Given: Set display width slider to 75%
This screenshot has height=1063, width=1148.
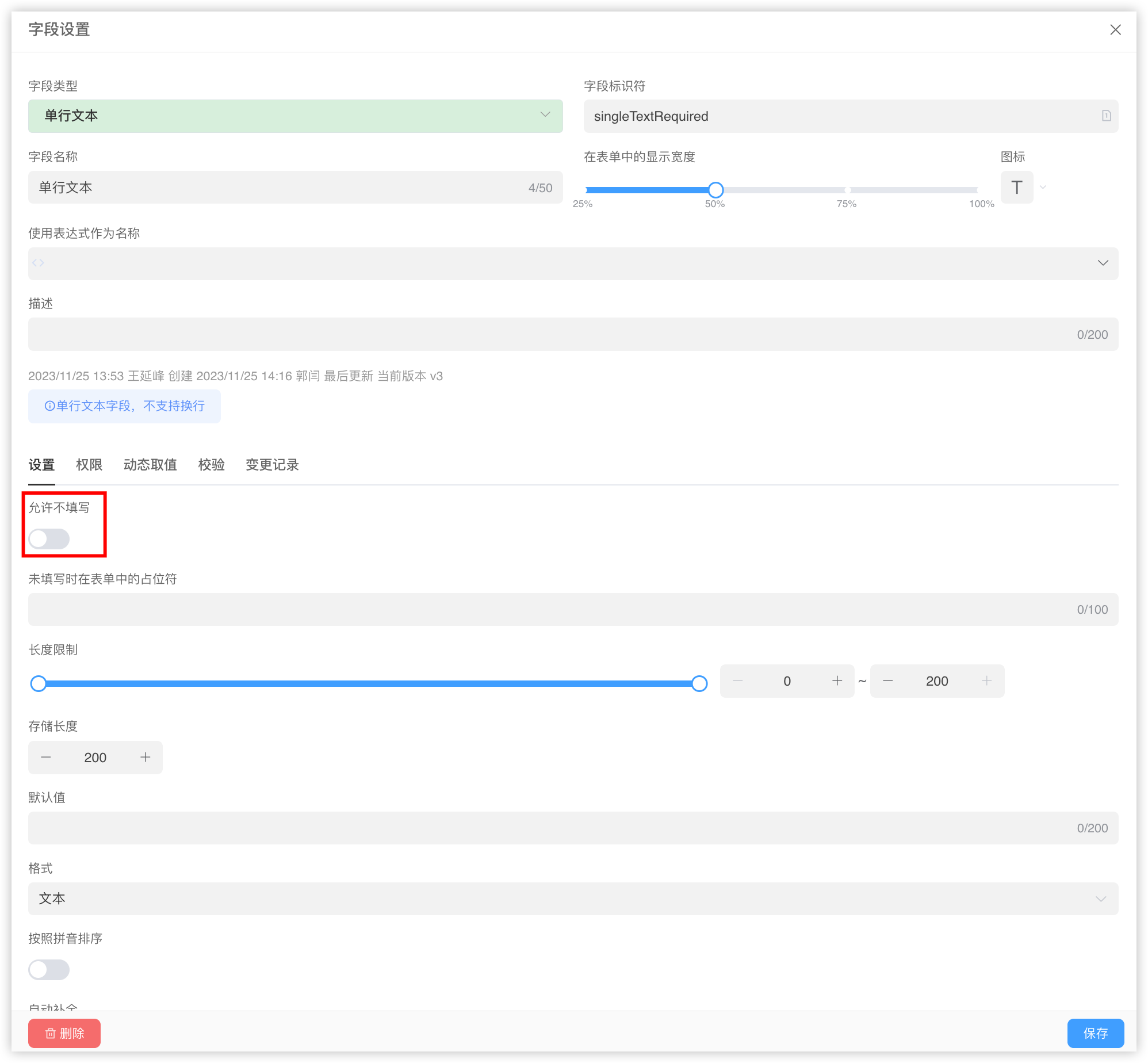Looking at the screenshot, I should (x=847, y=190).
